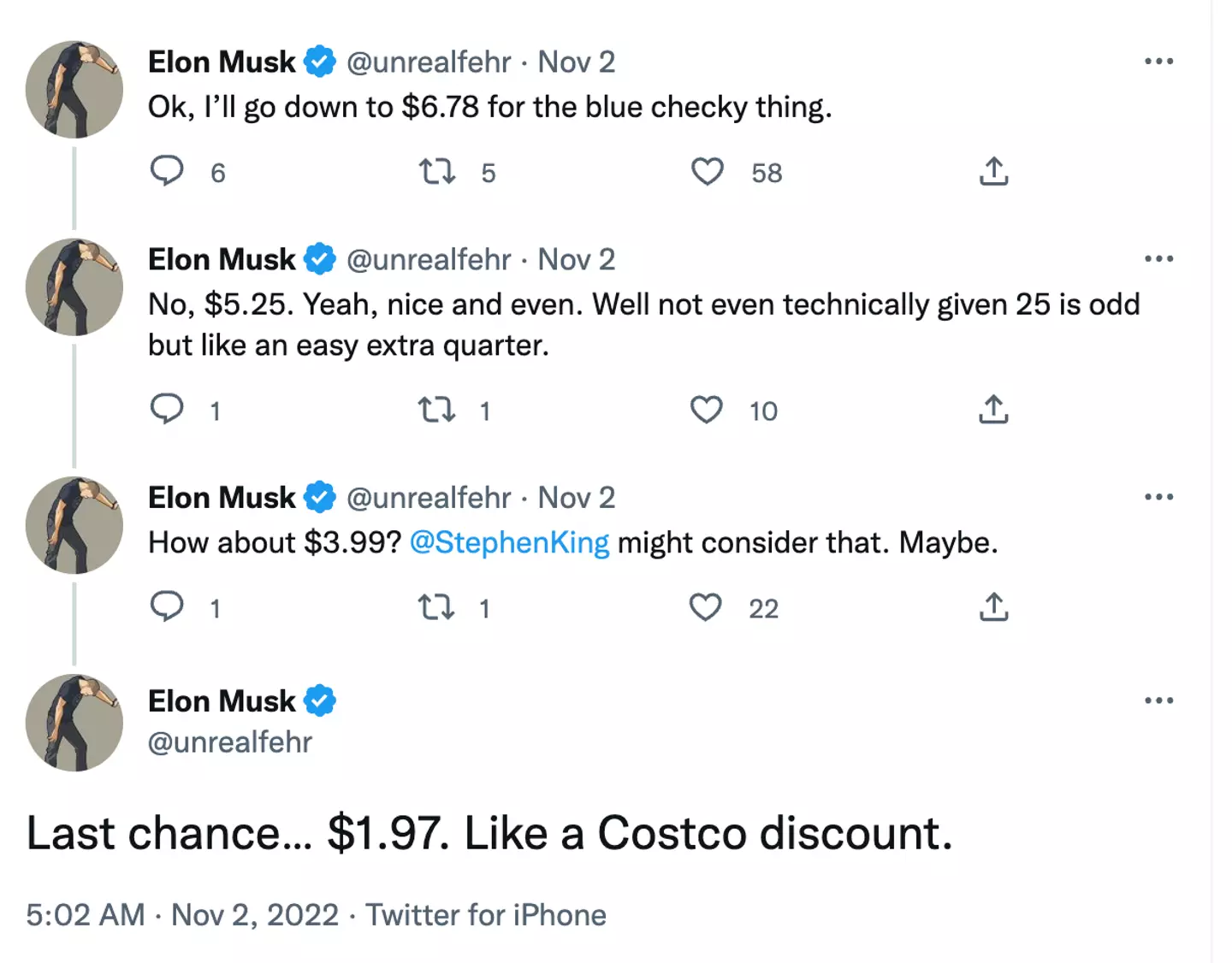Reply to the $6.78 blue checky tweet
Image resolution: width=1232 pixels, height=963 pixels.
point(167,171)
